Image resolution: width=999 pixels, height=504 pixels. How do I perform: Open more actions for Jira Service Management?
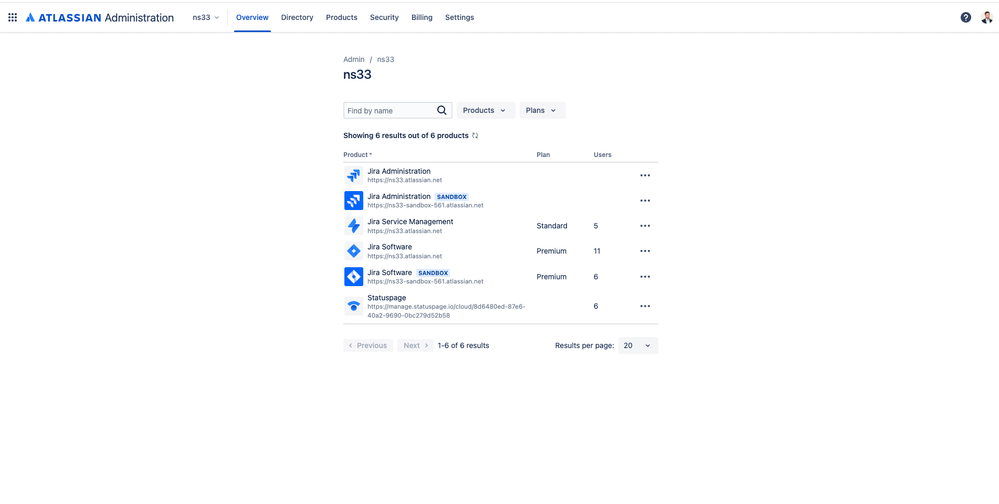pyautogui.click(x=645, y=226)
